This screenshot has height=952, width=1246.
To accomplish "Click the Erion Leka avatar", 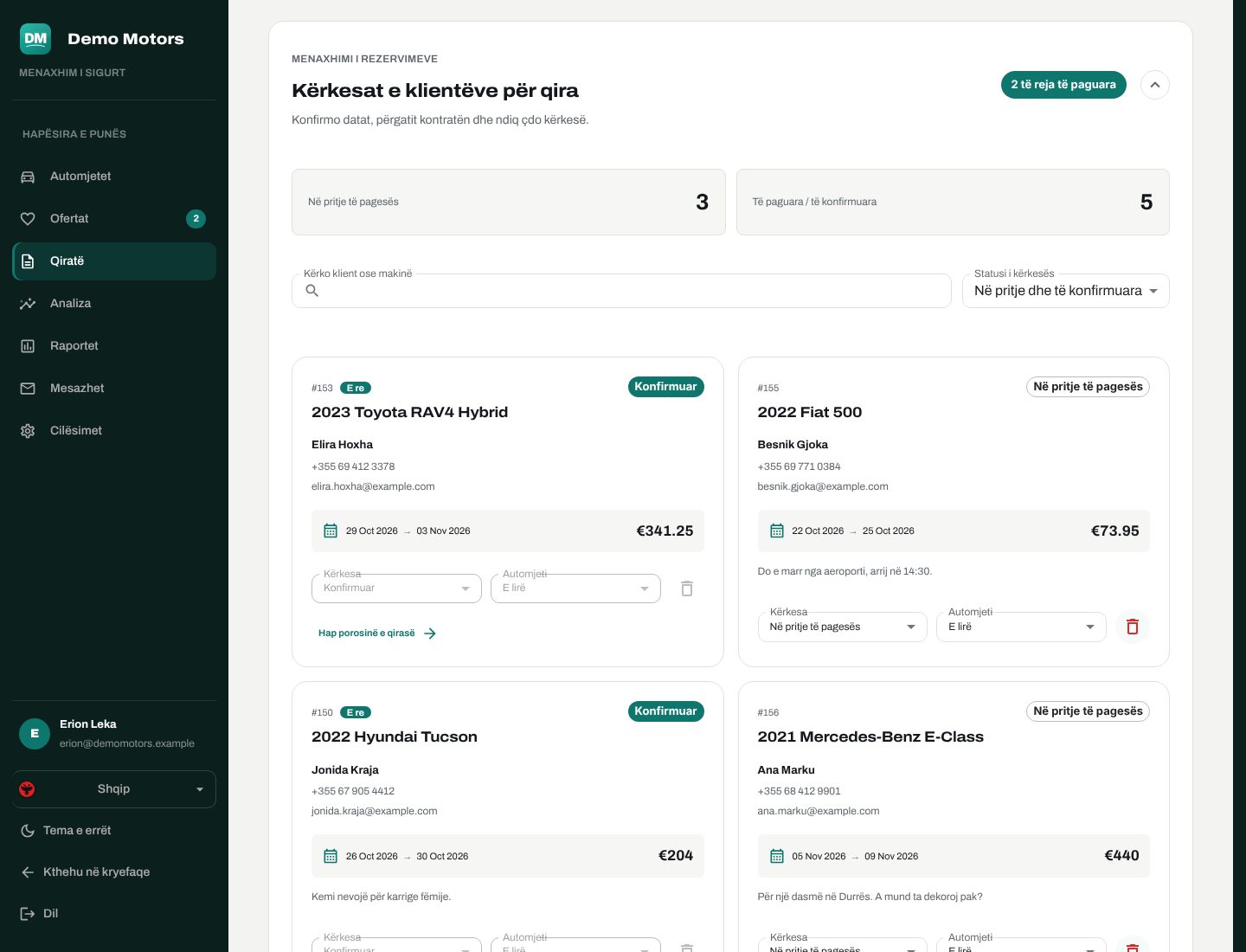I will coord(35,734).
